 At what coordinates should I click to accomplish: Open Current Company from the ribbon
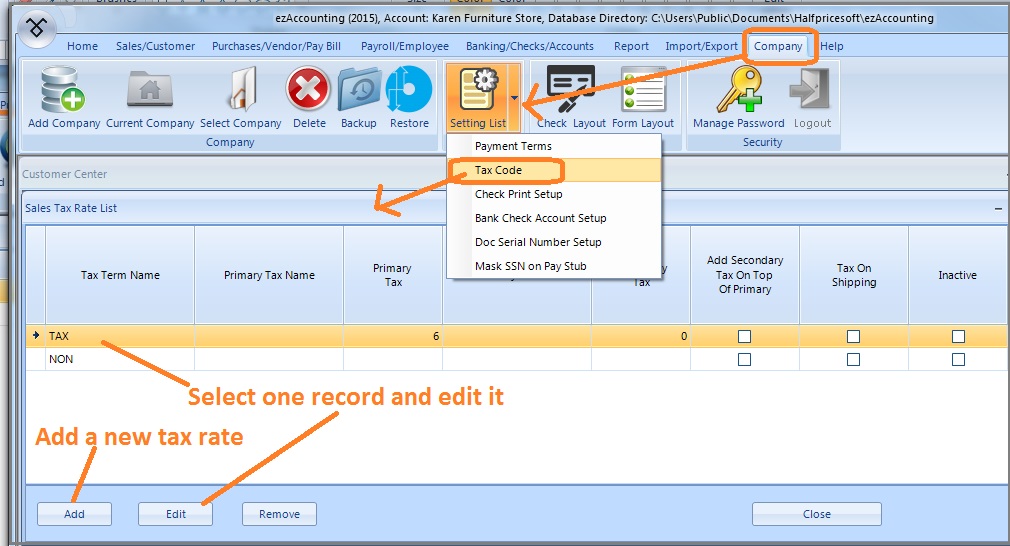(x=150, y=91)
